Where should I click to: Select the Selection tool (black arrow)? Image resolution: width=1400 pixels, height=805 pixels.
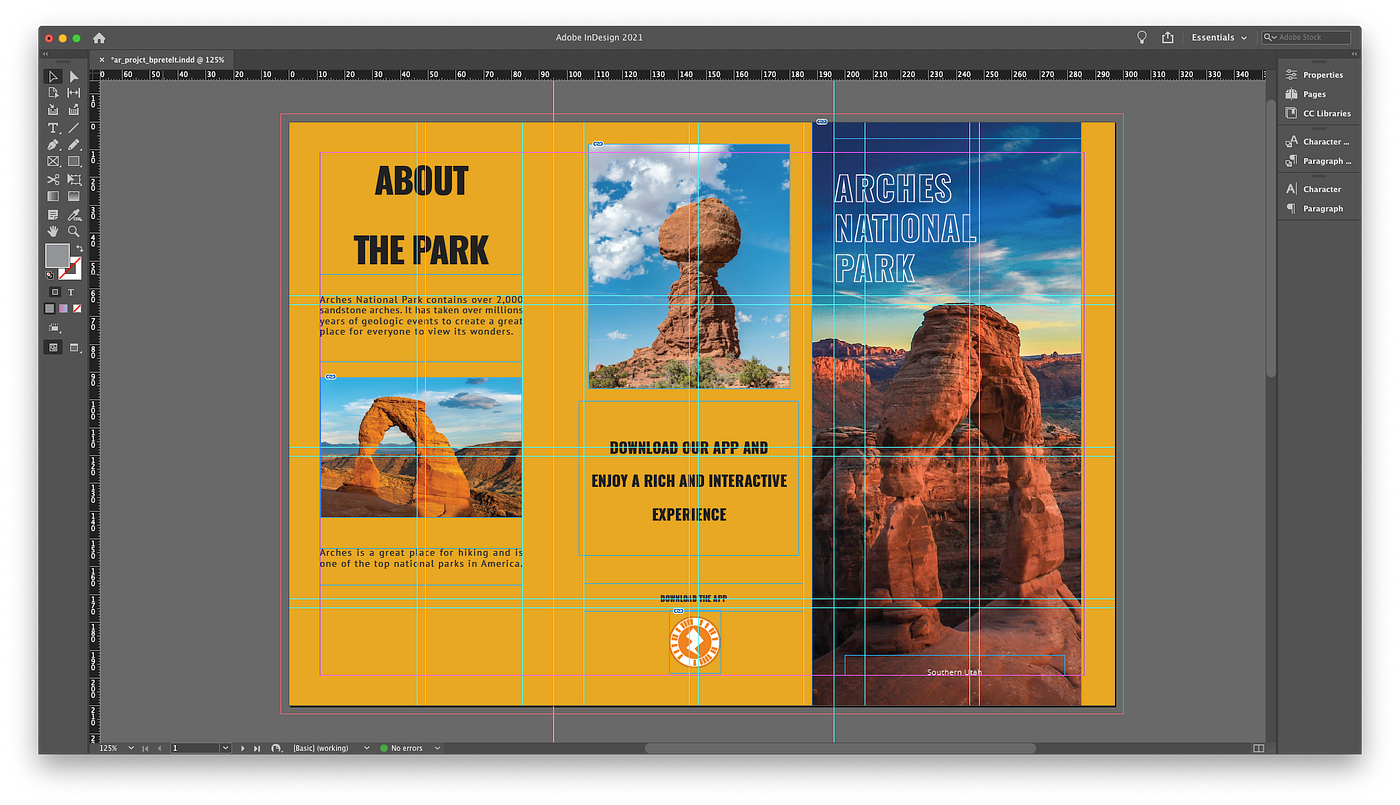[x=53, y=76]
